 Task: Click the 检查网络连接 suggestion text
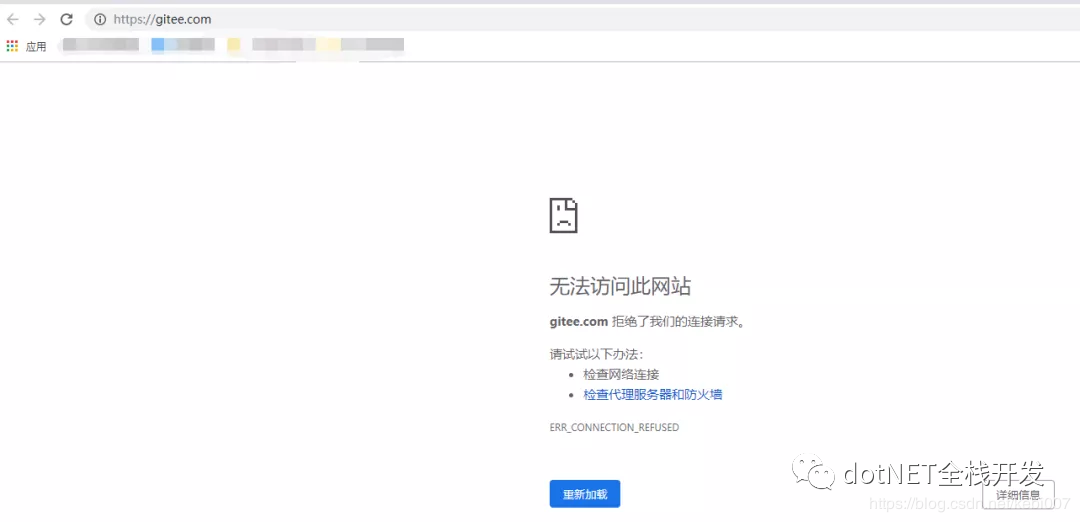(621, 375)
